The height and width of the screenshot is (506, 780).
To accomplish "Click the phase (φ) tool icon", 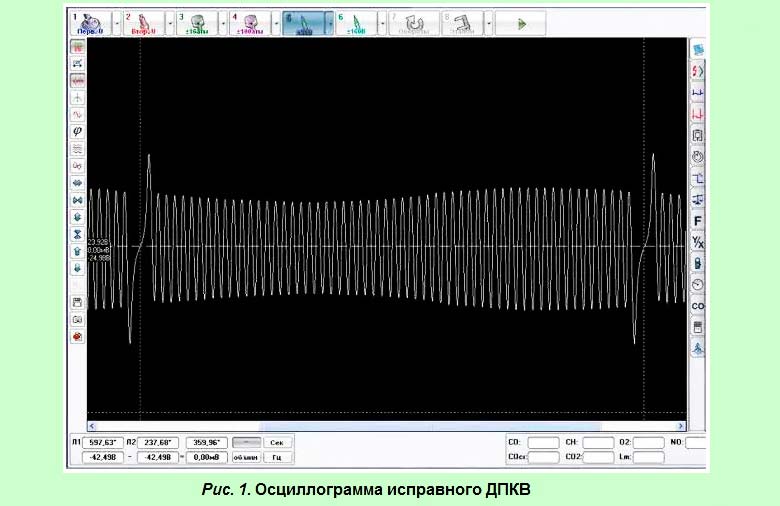I will (78, 130).
